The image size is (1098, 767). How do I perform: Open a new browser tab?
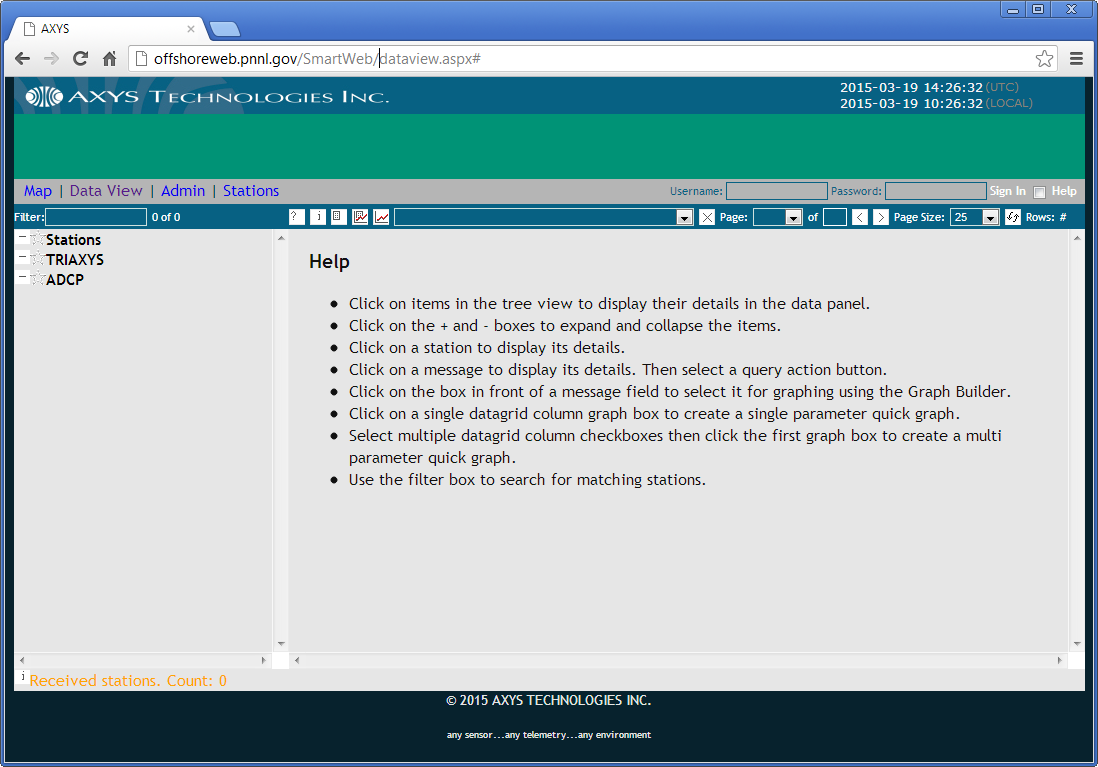click(x=225, y=29)
